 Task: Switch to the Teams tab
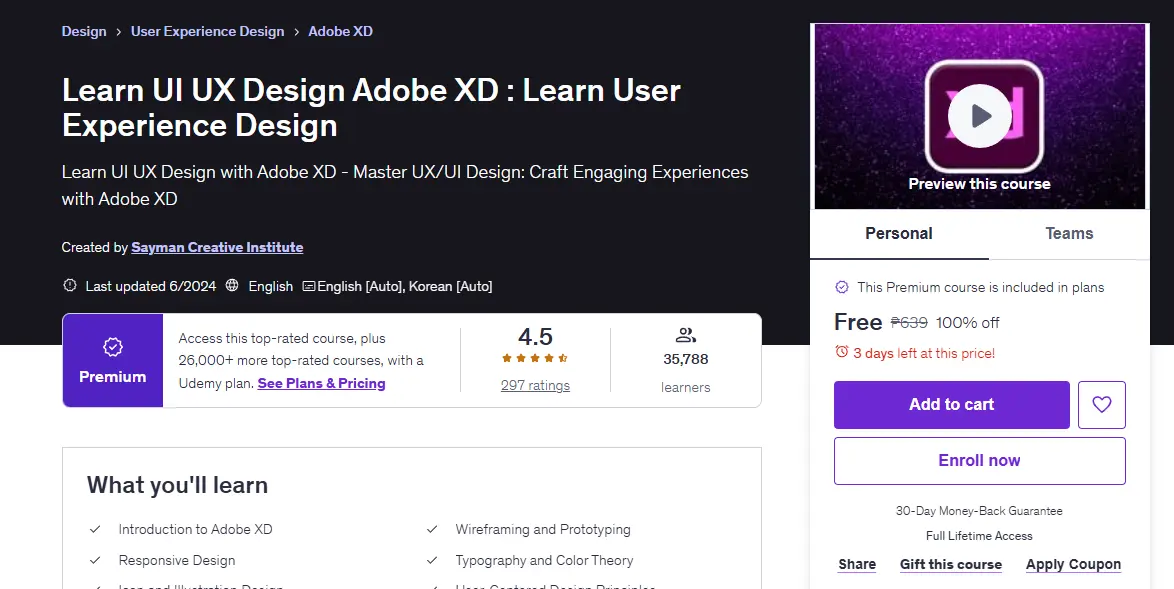pos(1069,234)
